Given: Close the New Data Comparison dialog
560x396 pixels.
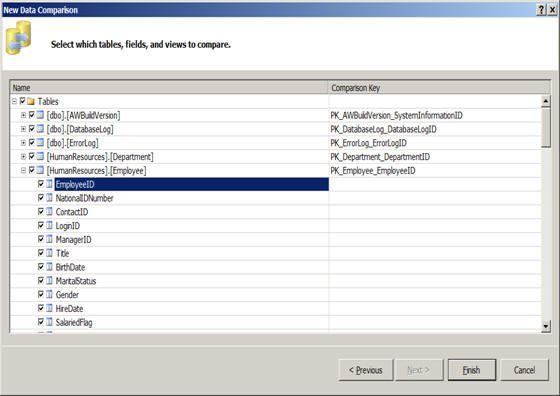Looking at the screenshot, I should coord(552,10).
